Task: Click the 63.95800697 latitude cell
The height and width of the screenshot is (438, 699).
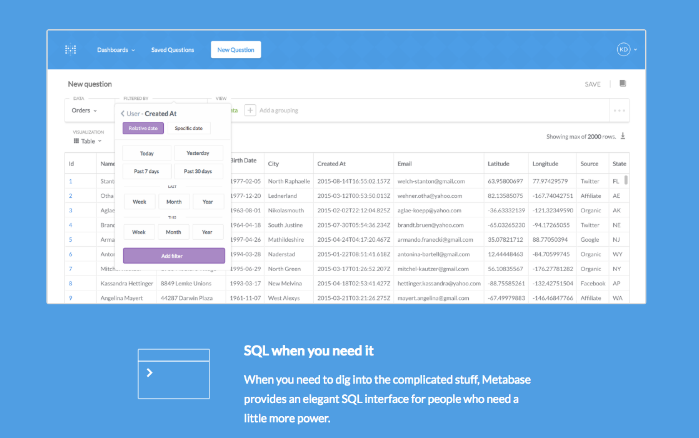Action: (x=505, y=181)
